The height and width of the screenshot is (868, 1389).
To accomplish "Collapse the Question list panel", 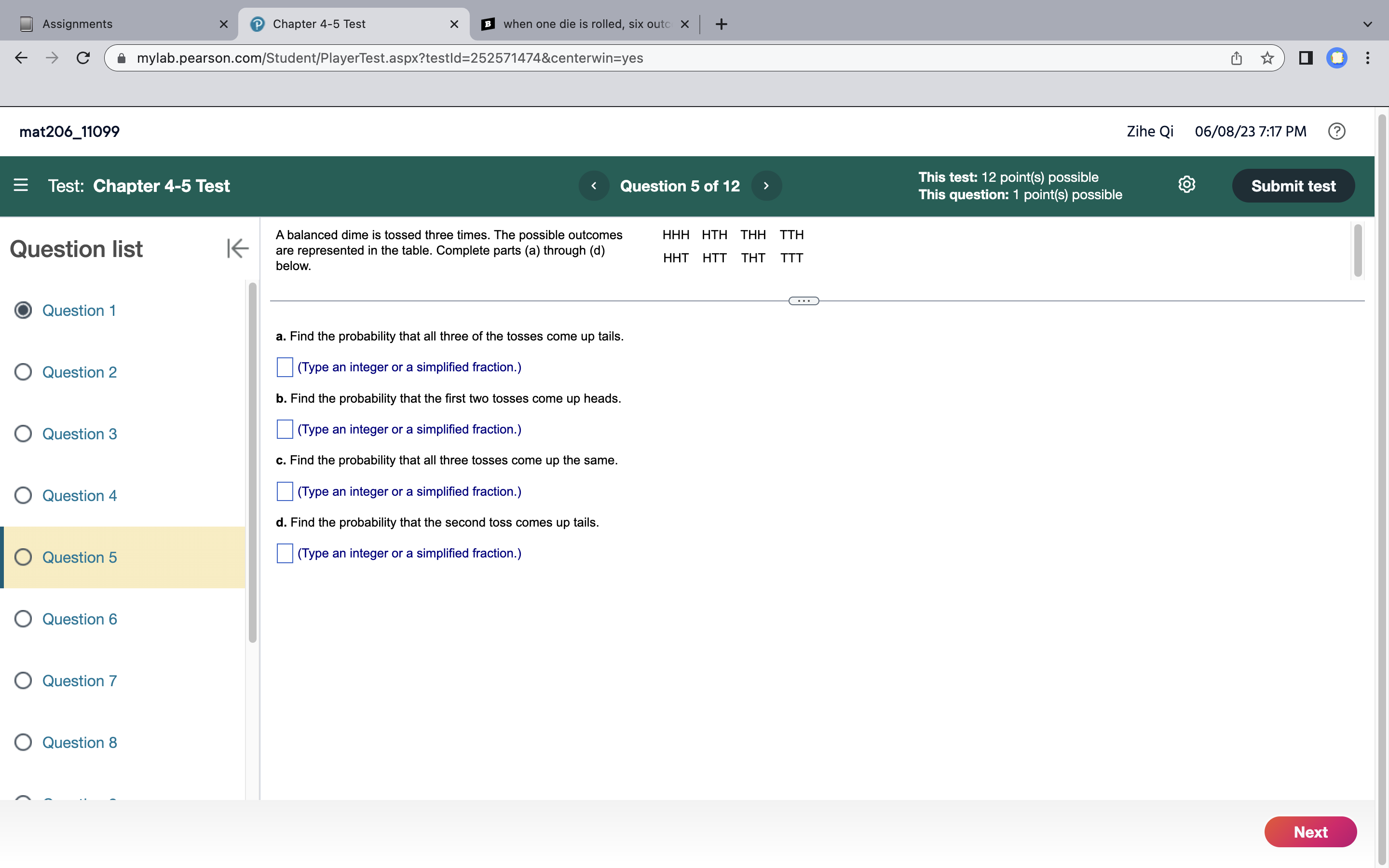I will [x=237, y=248].
